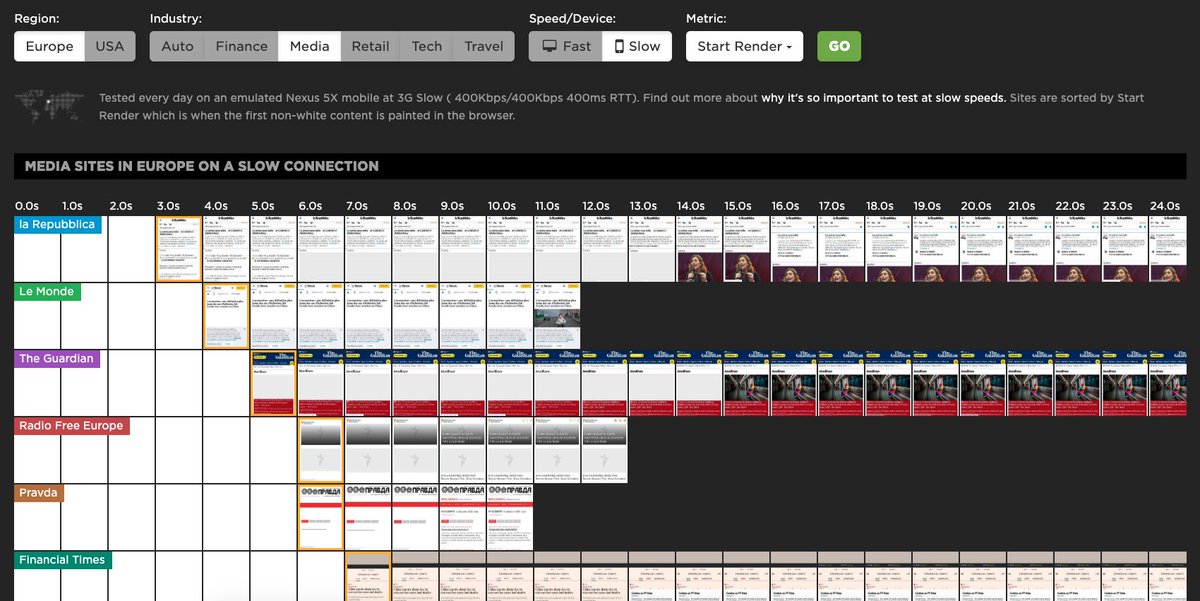The image size is (1200, 601).
Task: Open Financial Times frame at 20.0s
Action: (983, 577)
